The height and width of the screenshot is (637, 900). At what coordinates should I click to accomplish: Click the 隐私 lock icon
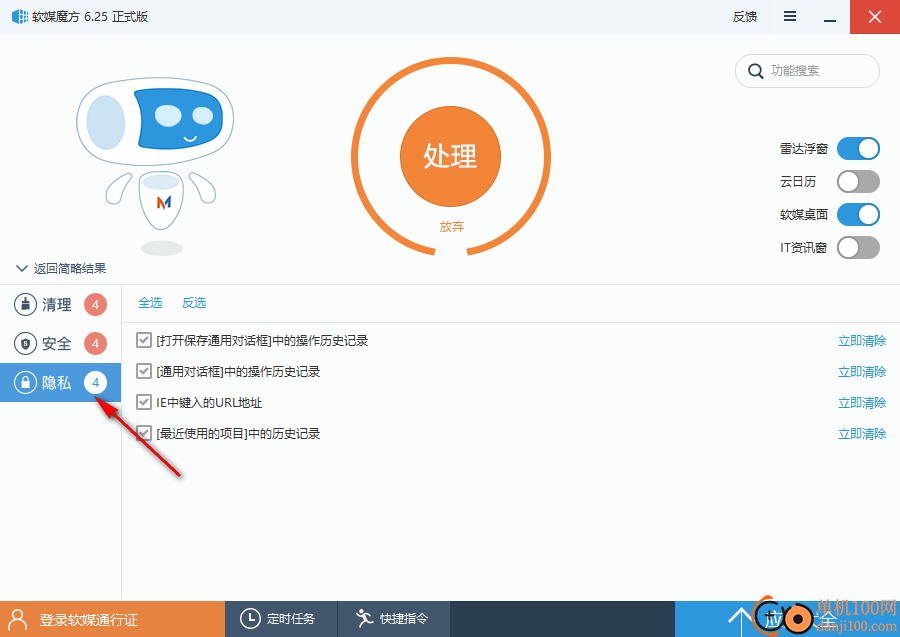coord(25,382)
